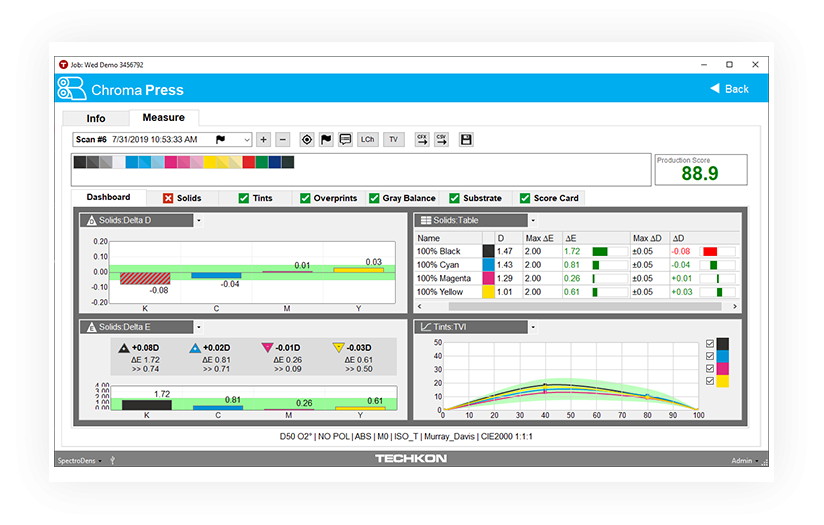Click the Back button

tap(729, 89)
